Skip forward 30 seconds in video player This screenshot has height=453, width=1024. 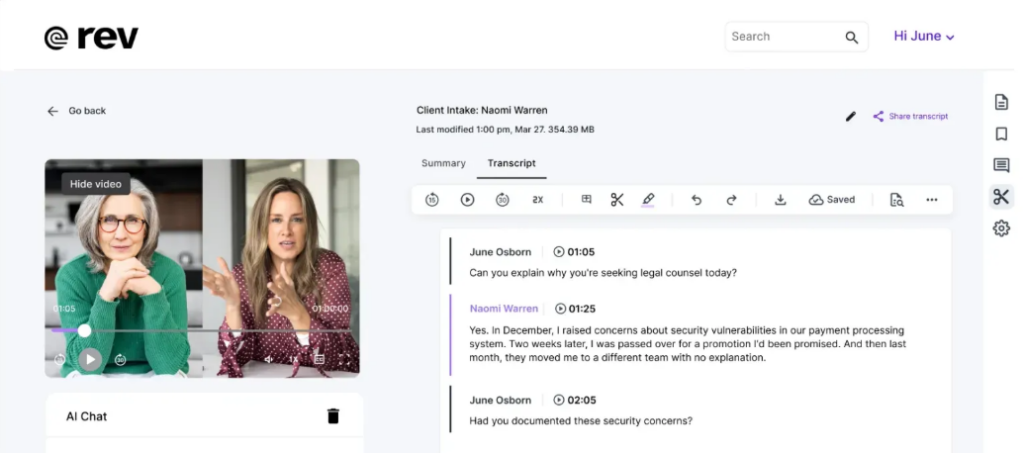coord(121,359)
